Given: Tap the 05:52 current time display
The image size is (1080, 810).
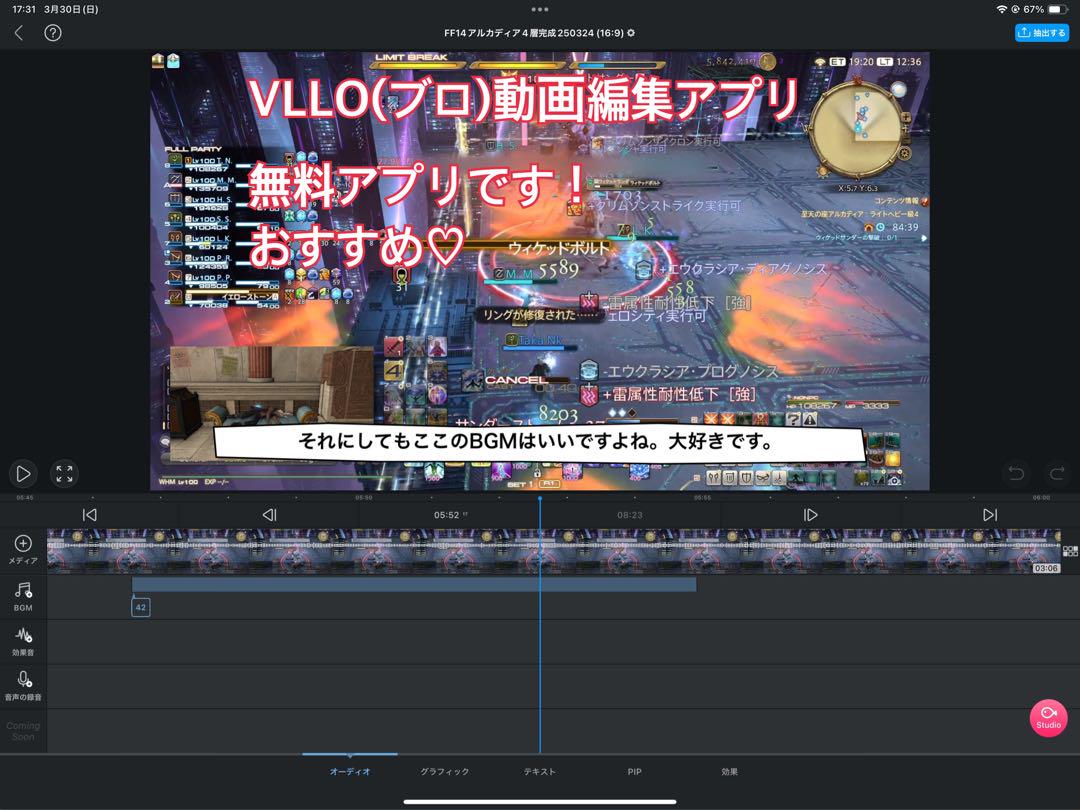Looking at the screenshot, I should [446, 515].
